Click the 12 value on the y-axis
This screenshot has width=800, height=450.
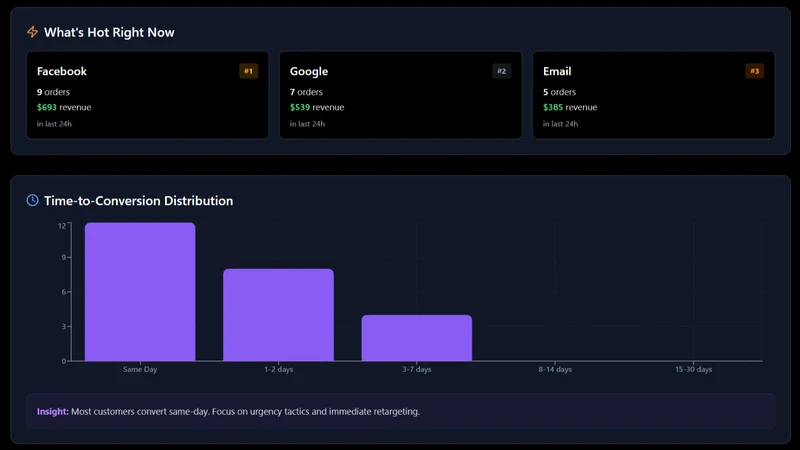point(62,226)
